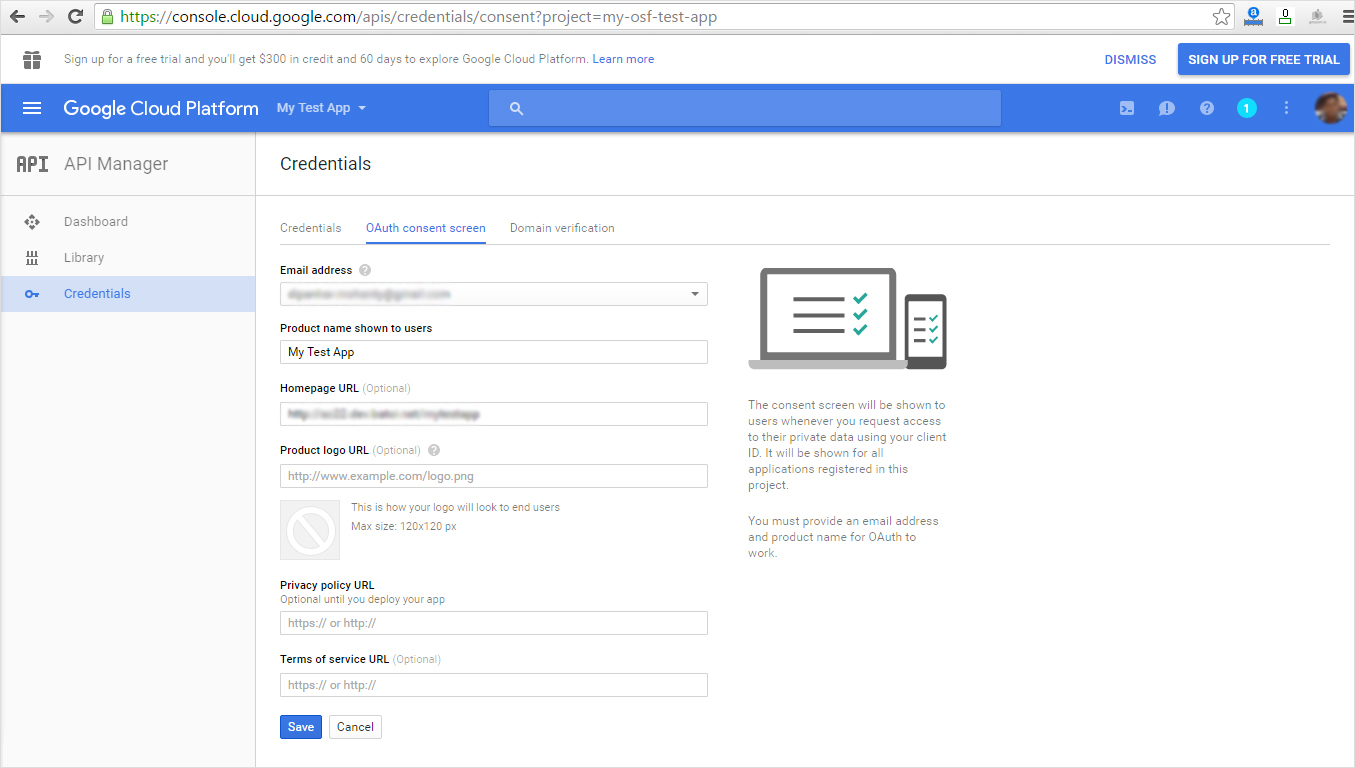Click the green padlock in address bar

click(x=108, y=17)
